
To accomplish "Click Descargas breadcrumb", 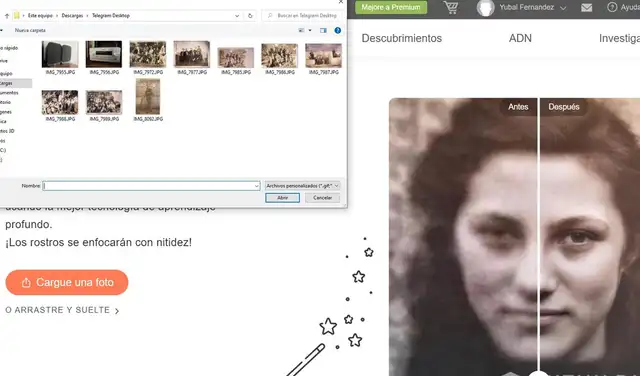I will (72, 16).
